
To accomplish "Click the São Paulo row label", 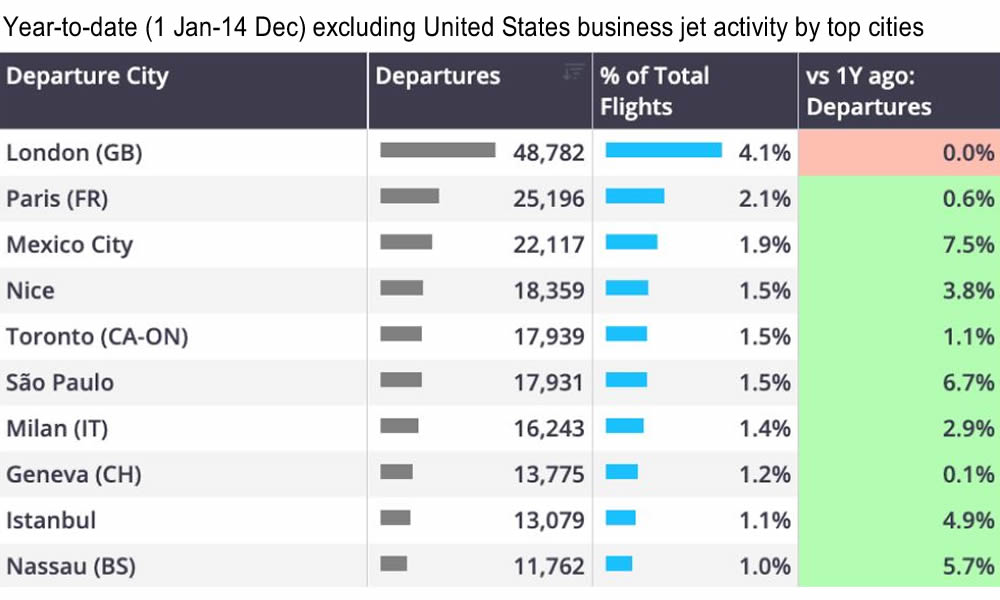I will 60,382.
